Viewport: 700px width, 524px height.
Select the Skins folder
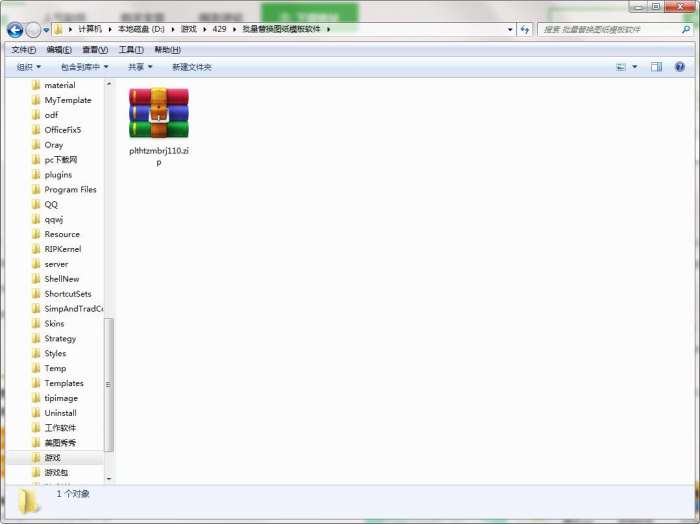pos(54,324)
